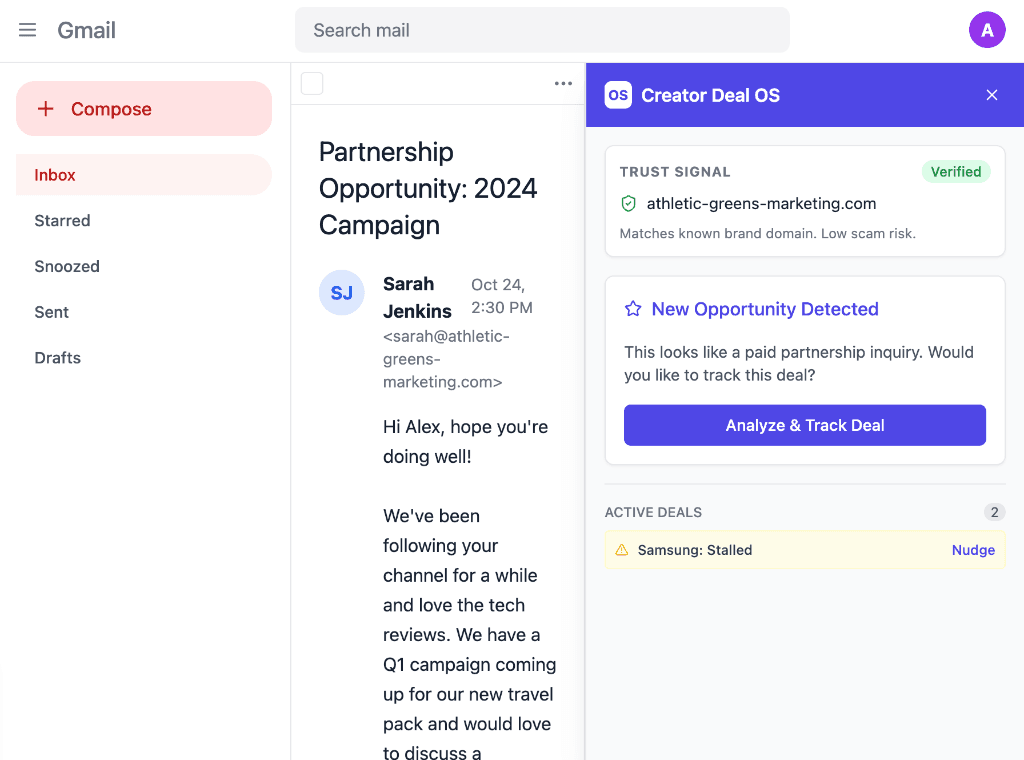Screen dimensions: 1024x760
Task: Click the verified shield icon next to the domain
Action: 629,203
